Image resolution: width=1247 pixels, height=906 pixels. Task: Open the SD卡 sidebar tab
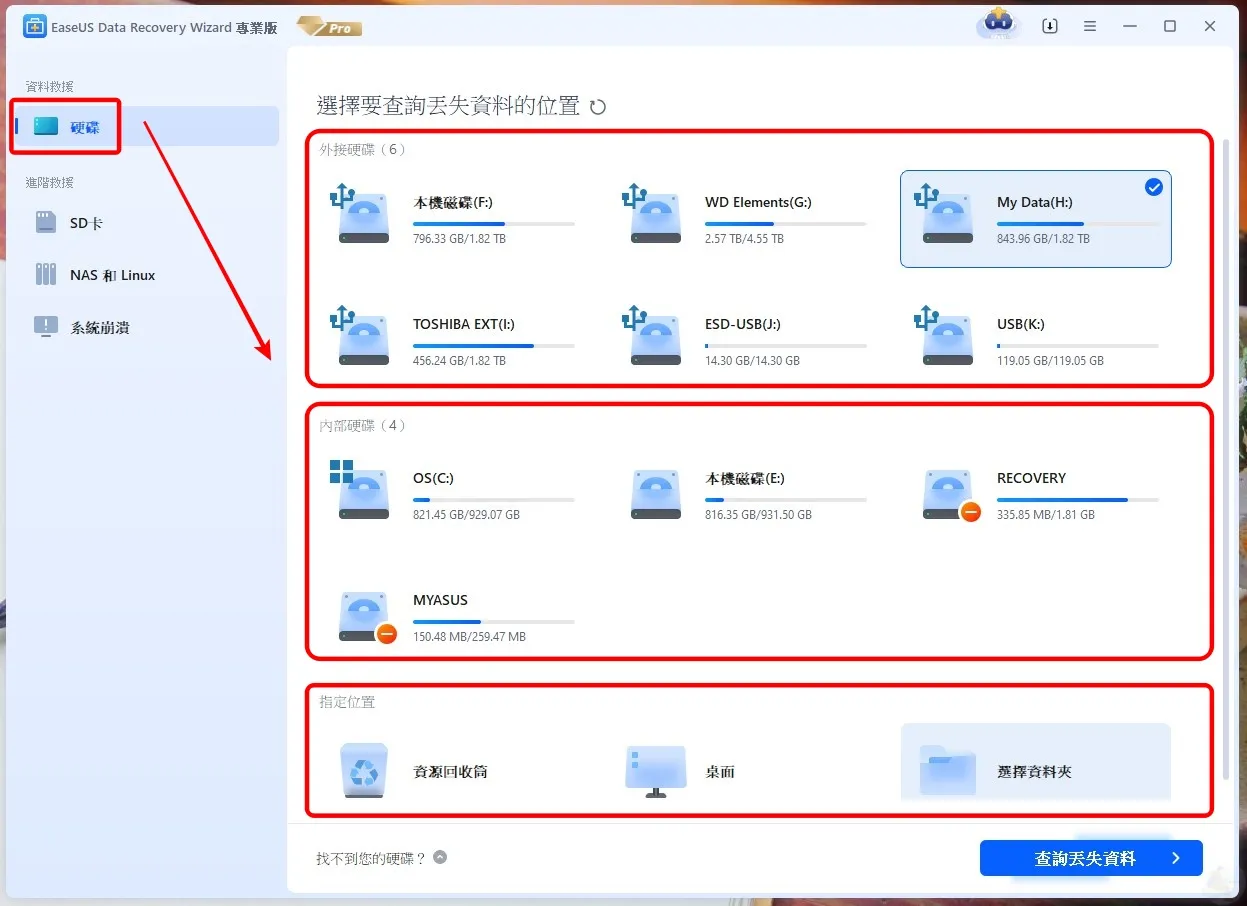click(x=147, y=223)
